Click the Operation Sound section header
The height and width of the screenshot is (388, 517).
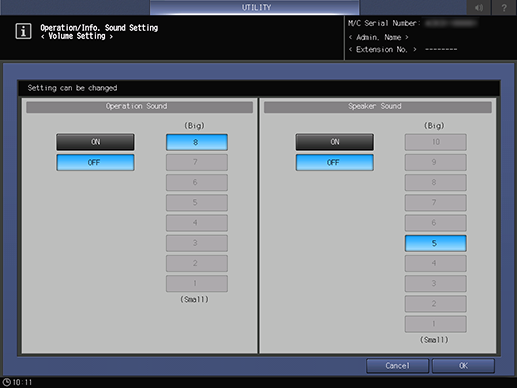(139, 107)
